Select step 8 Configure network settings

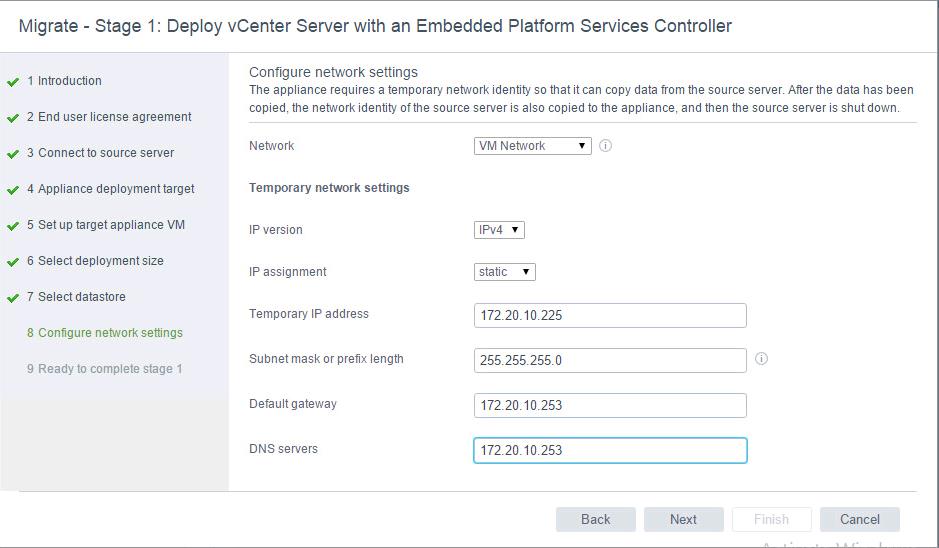[105, 332]
